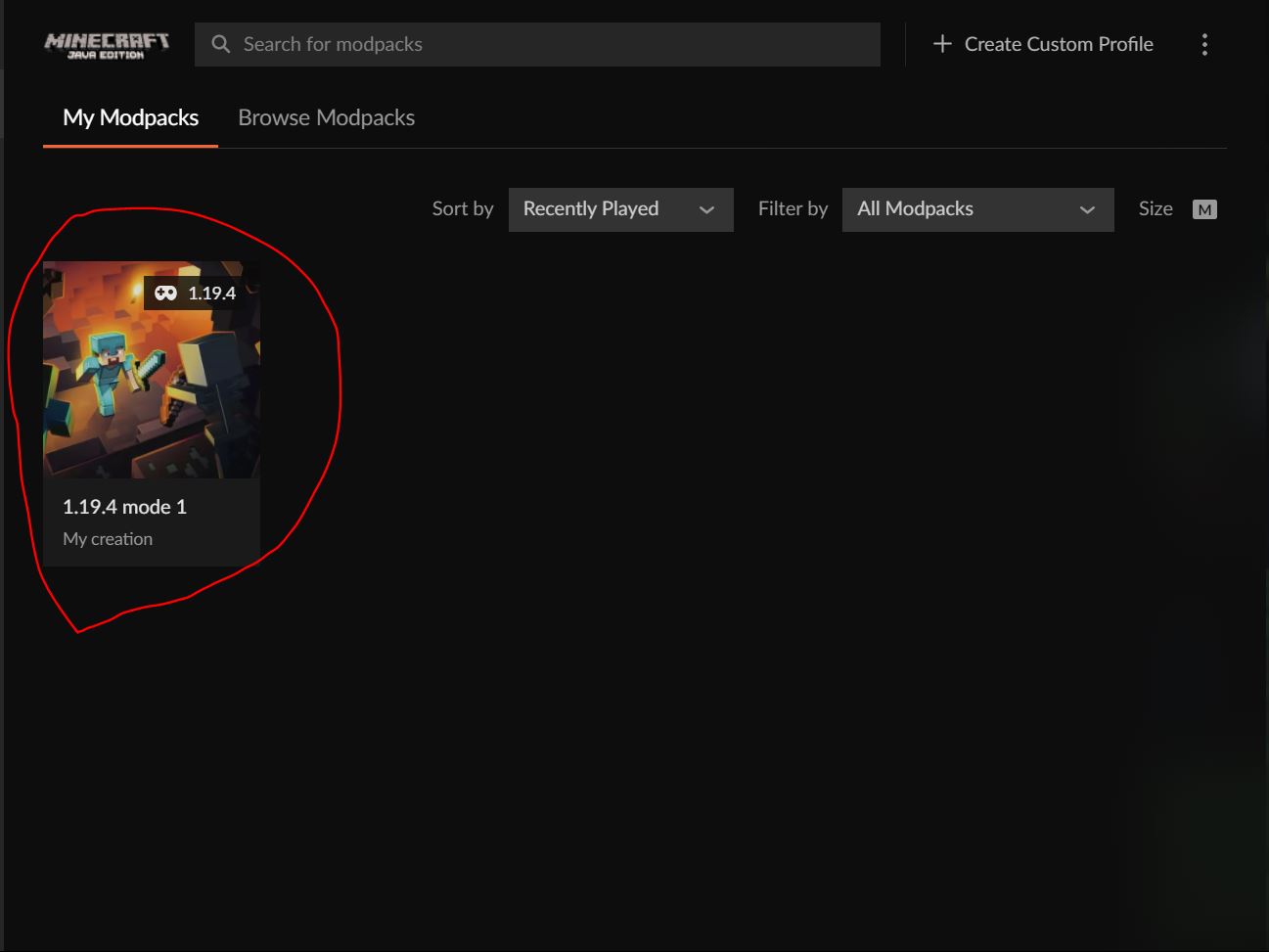Click the Size label

coord(1156,208)
